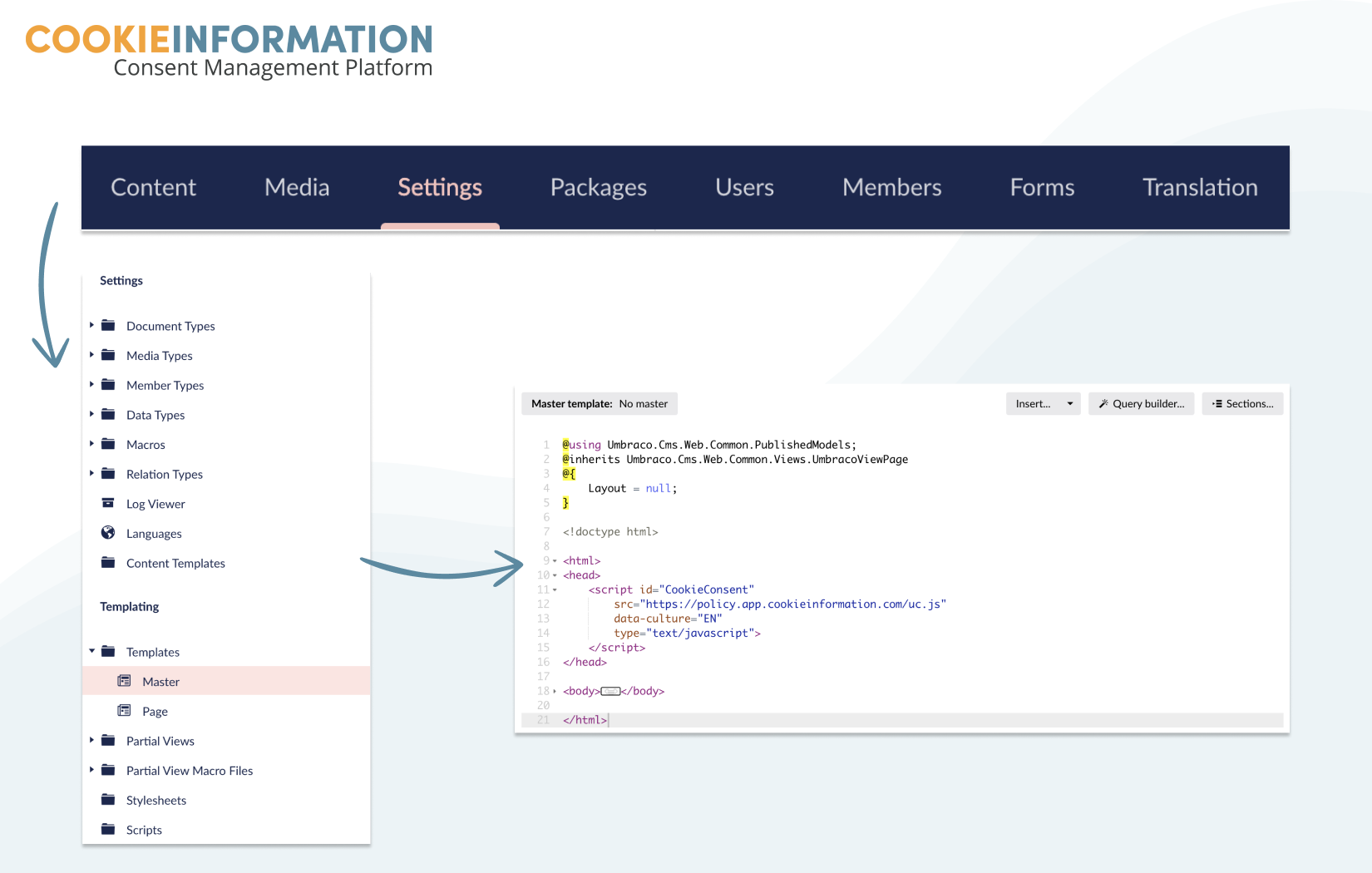The width and height of the screenshot is (1372, 873).
Task: Switch to the Packages section
Action: coord(598,188)
